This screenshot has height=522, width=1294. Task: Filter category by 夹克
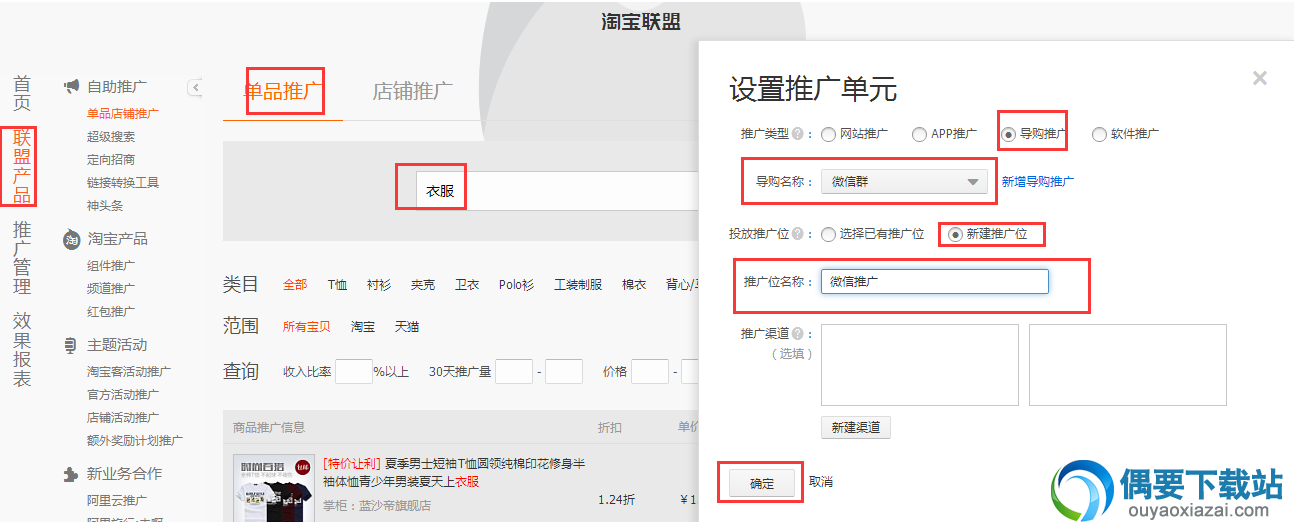coord(423,285)
